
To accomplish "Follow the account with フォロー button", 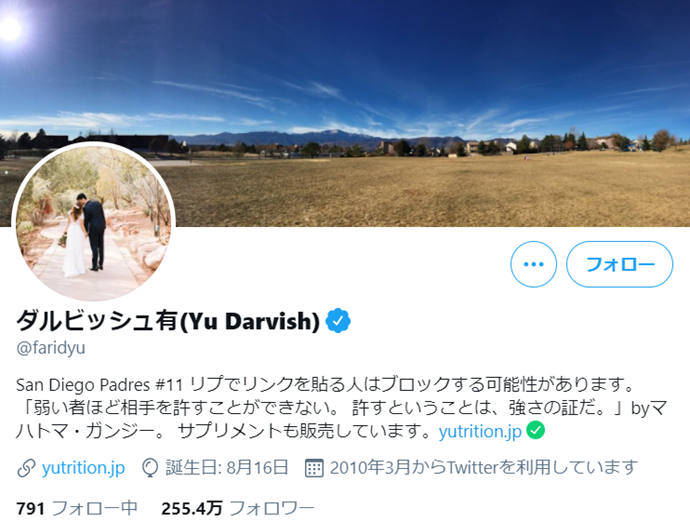I will point(620,264).
